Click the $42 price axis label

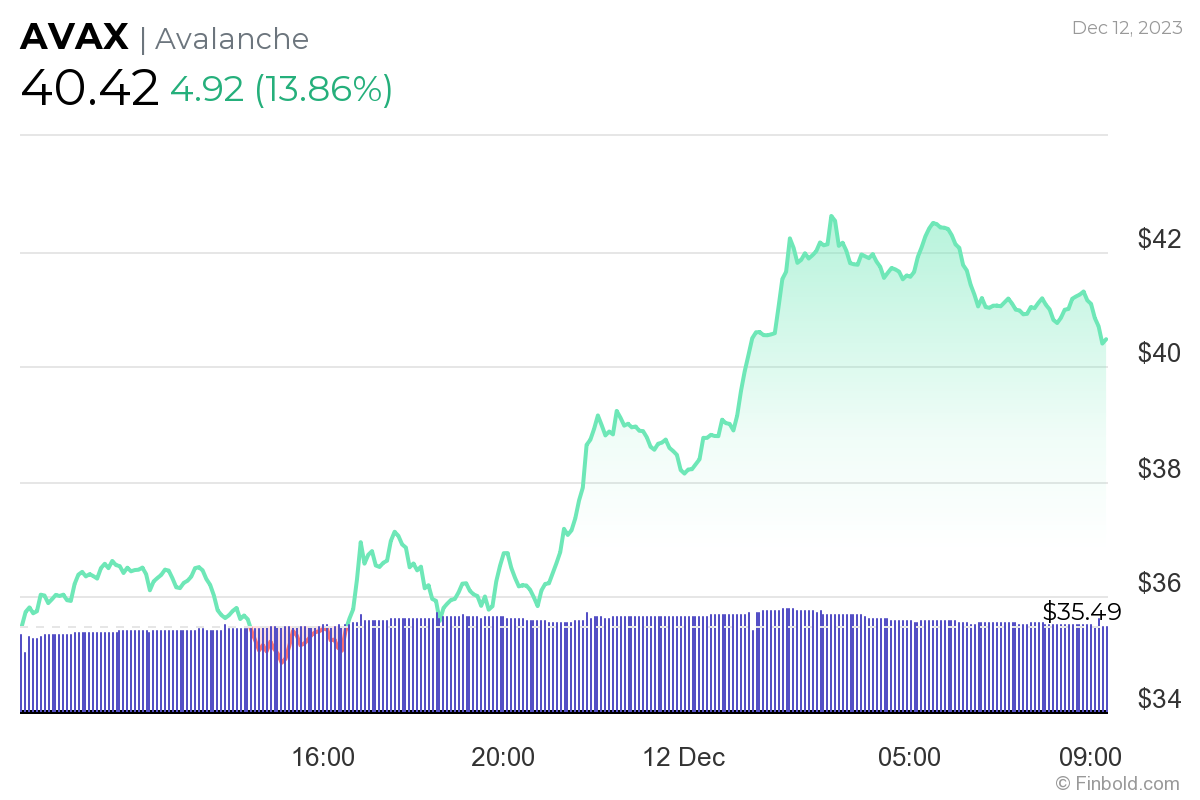pyautogui.click(x=1159, y=239)
